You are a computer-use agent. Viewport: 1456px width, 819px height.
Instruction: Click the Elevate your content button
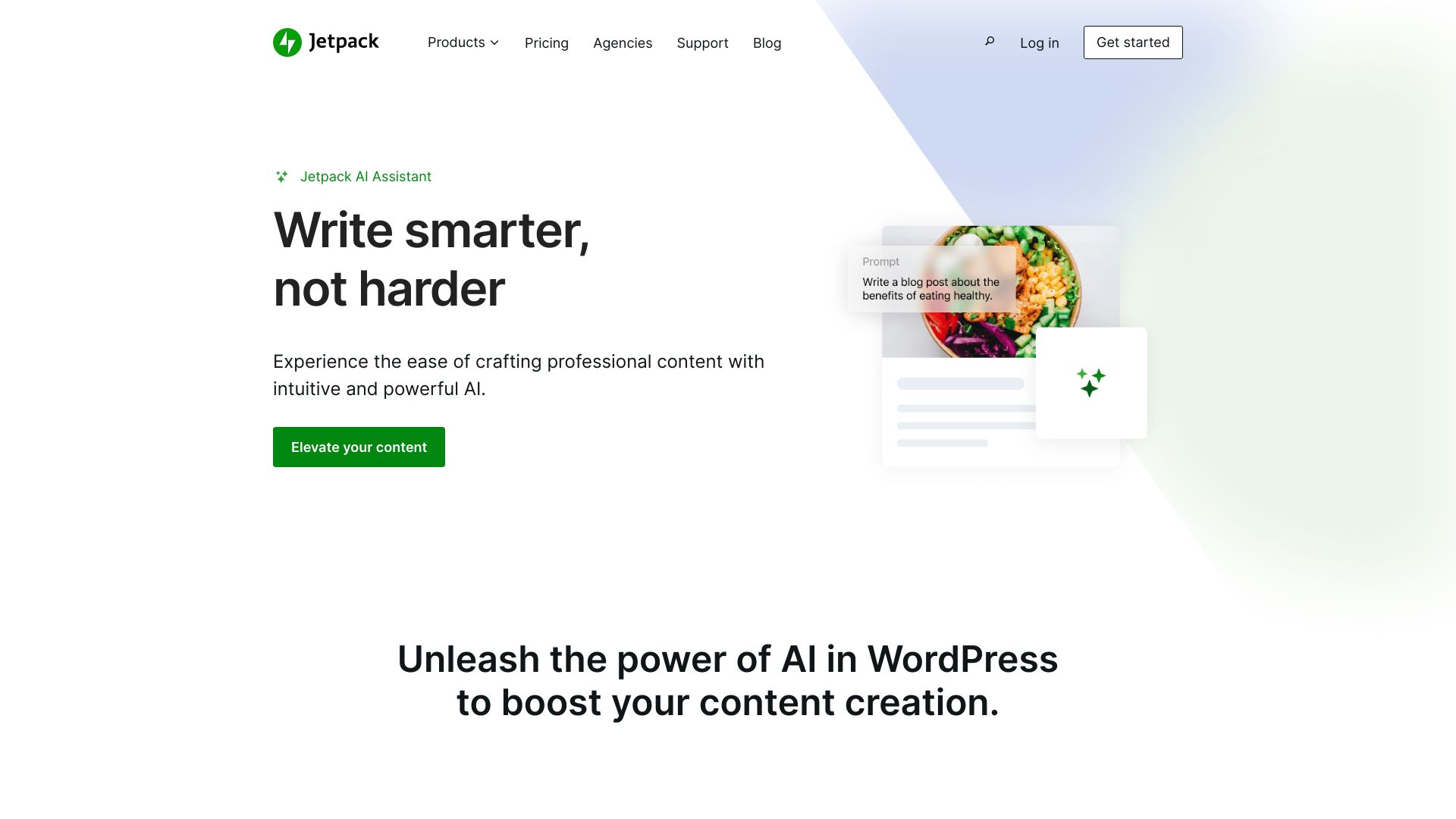[x=359, y=447]
